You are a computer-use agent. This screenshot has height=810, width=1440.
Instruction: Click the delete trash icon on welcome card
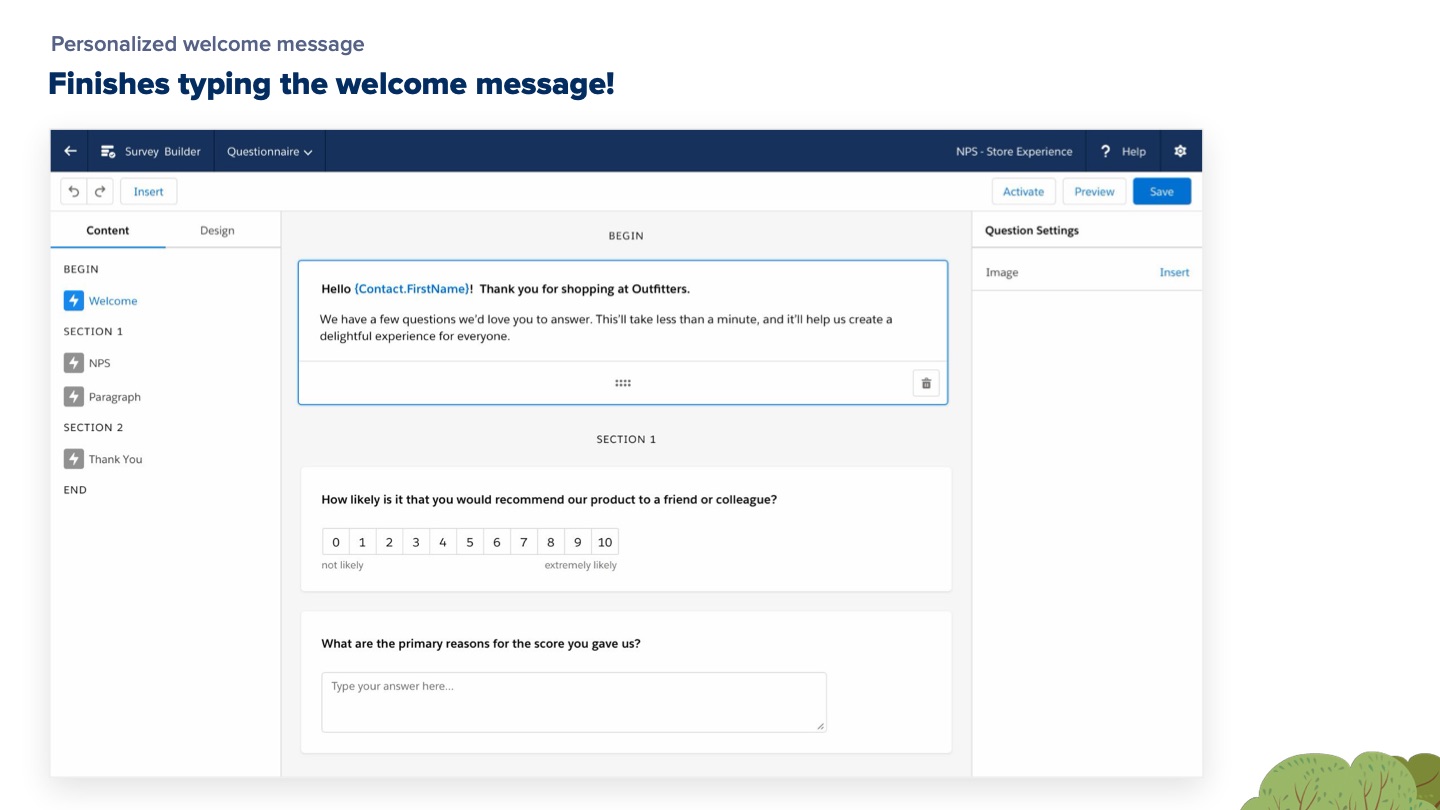pyautogui.click(x=926, y=383)
